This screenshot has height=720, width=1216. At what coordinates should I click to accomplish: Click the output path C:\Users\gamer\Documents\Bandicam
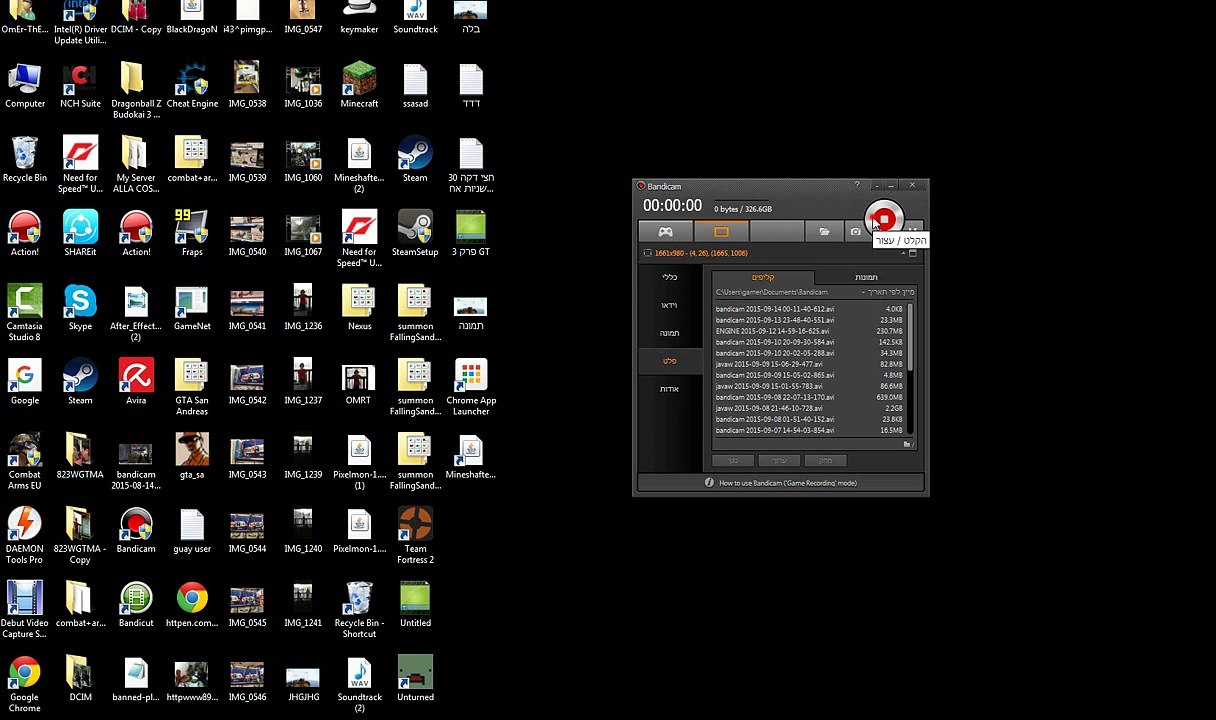point(772,292)
